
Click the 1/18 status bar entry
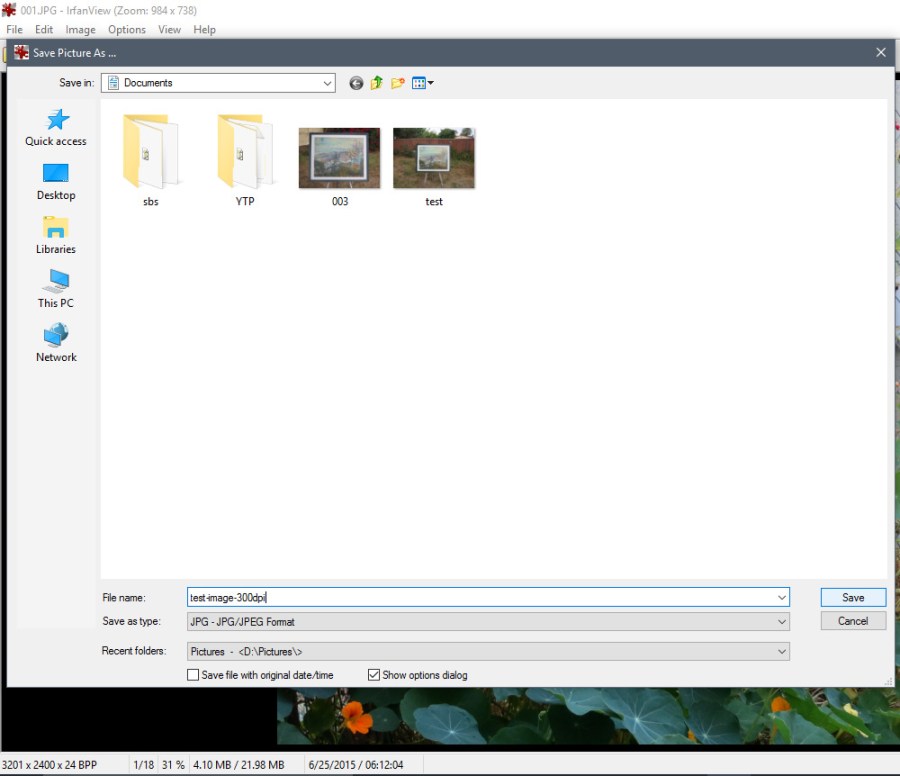(x=143, y=765)
